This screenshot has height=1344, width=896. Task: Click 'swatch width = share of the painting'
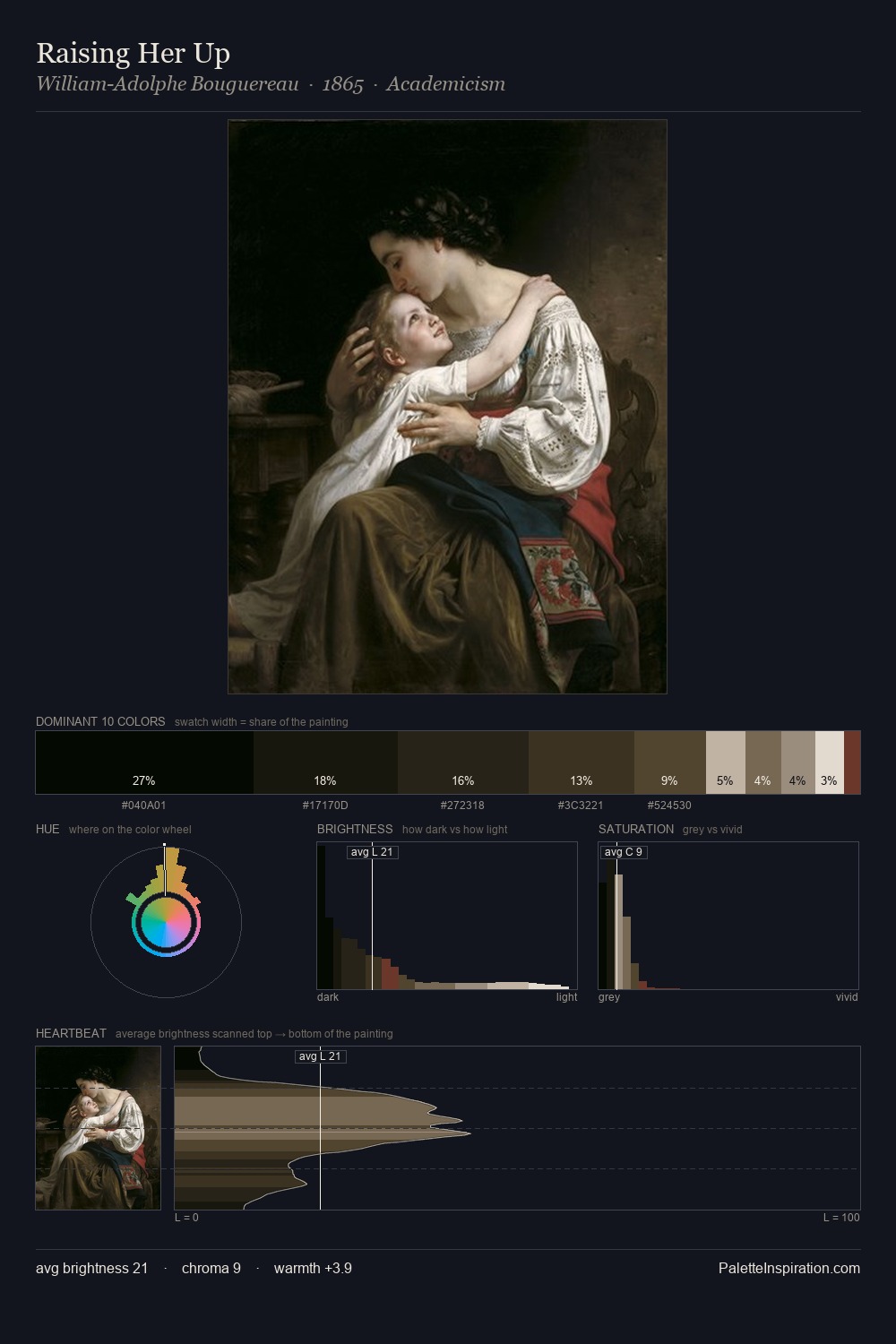(262, 722)
